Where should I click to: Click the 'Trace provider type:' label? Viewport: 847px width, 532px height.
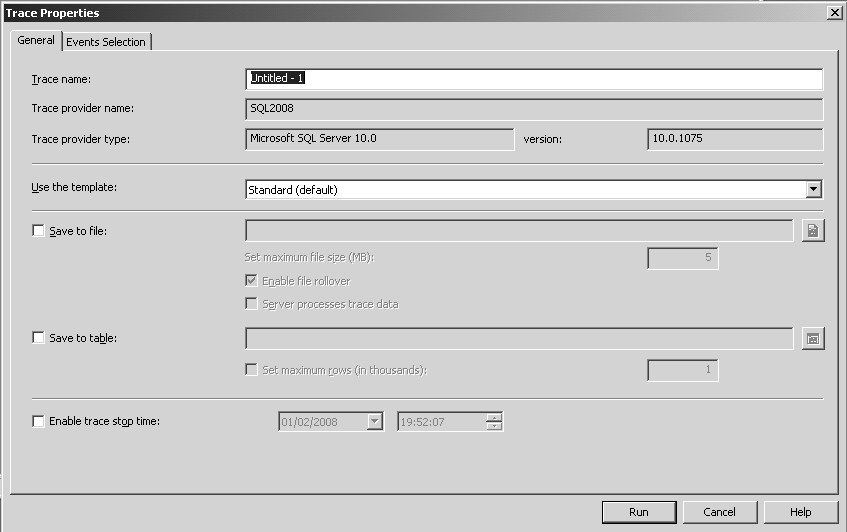click(80, 139)
